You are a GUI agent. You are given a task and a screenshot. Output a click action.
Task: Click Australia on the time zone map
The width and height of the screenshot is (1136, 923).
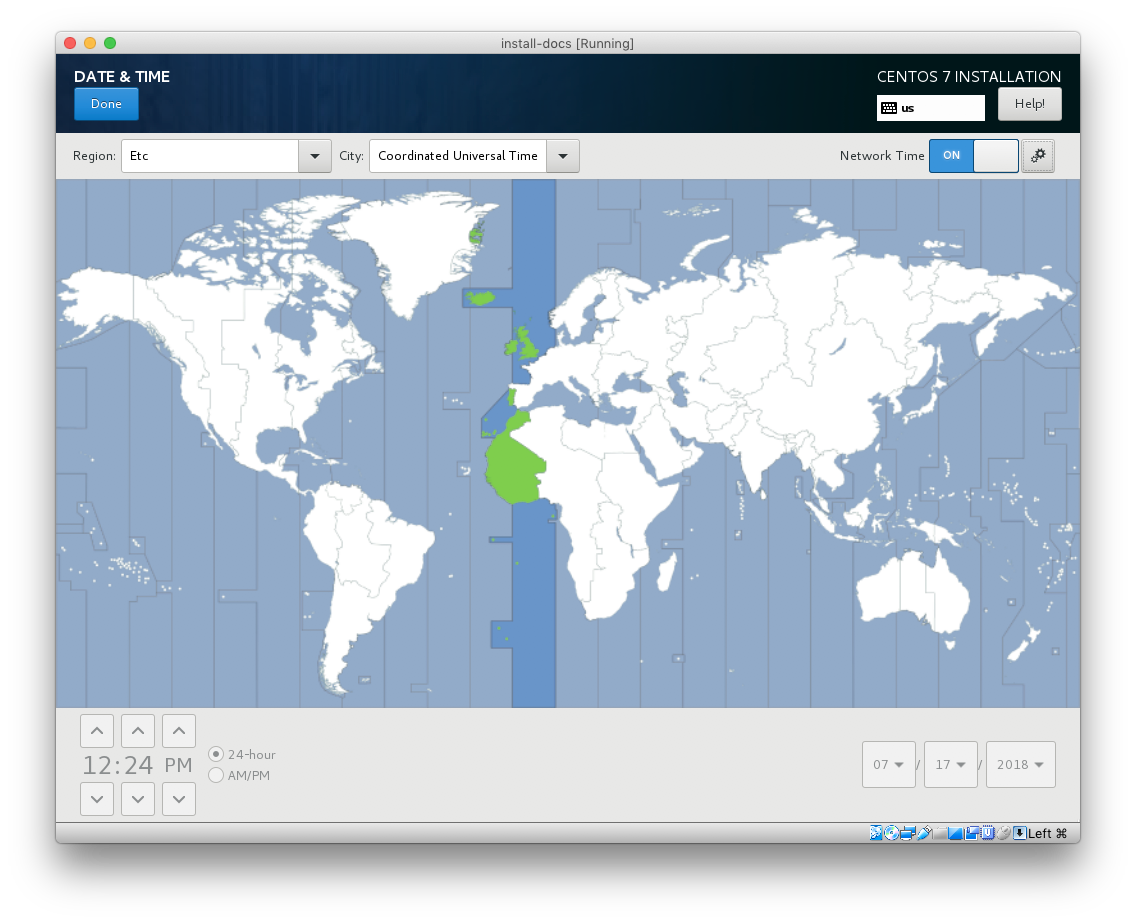pos(914,591)
